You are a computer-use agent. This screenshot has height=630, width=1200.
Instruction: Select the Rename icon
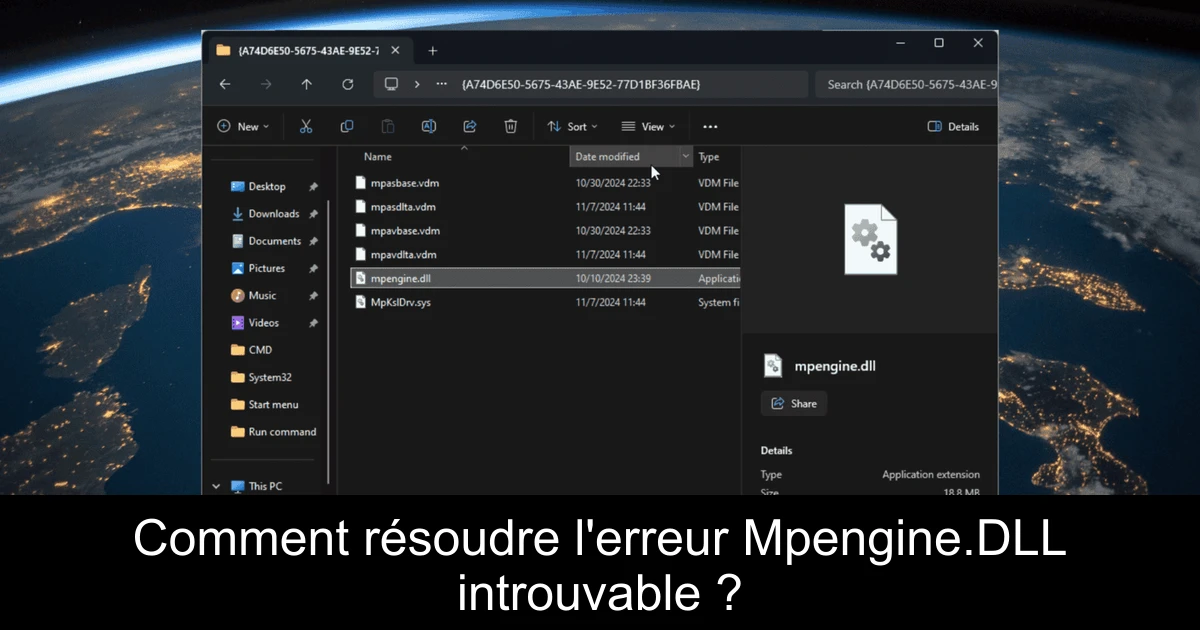coord(428,126)
